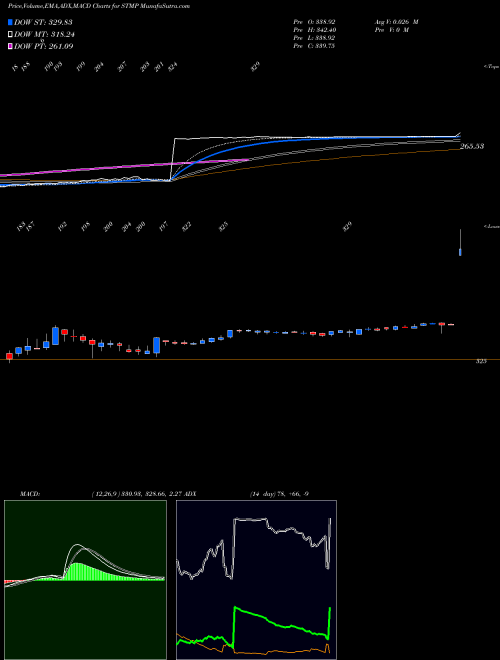Click the 265.53 price label on EMA chart

pos(472,146)
